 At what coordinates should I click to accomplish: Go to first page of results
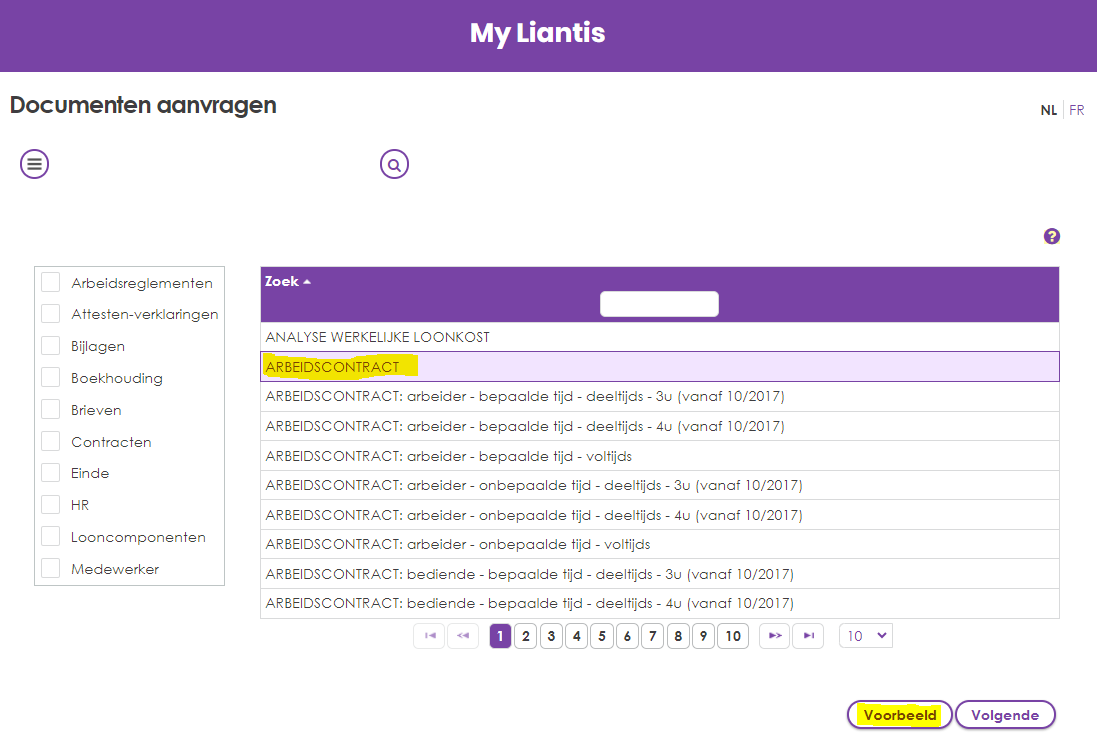[x=430, y=636]
